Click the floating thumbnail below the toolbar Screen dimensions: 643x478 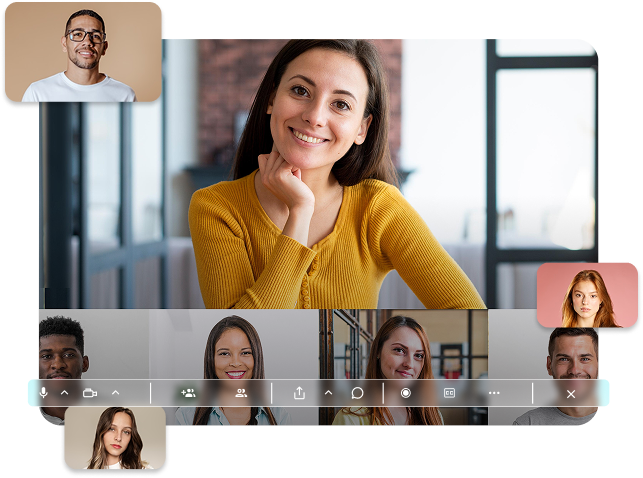pos(115,438)
